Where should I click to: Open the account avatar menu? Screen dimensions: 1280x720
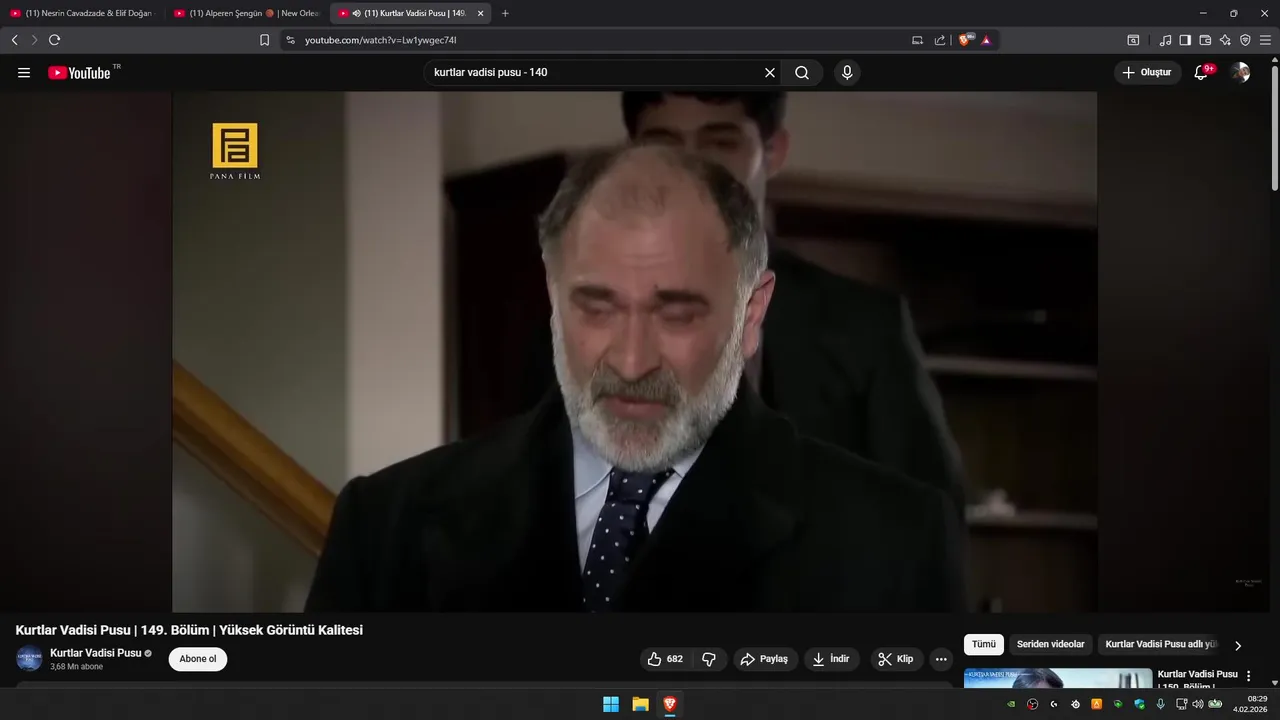(x=1240, y=73)
